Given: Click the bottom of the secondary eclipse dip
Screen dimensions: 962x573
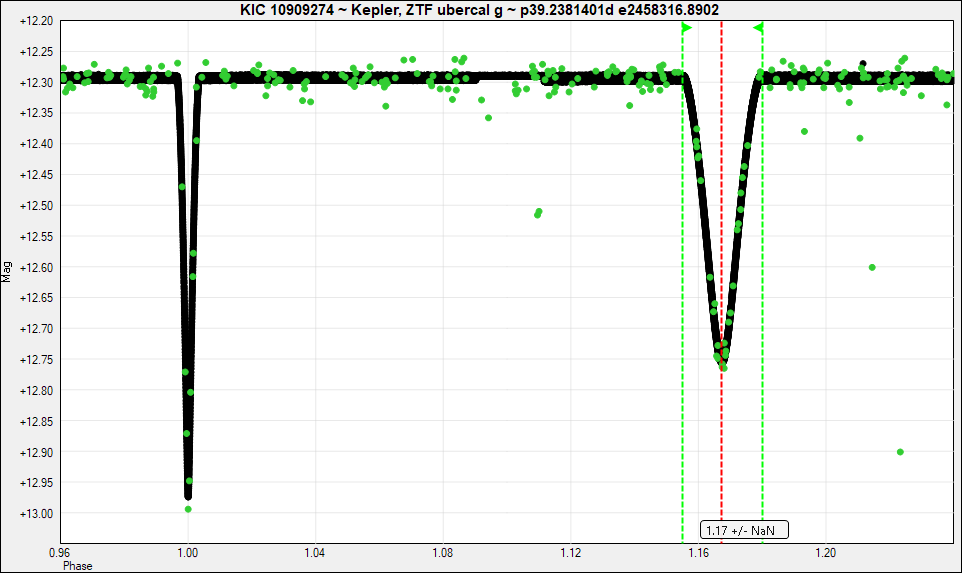Looking at the screenshot, I should [x=722, y=366].
